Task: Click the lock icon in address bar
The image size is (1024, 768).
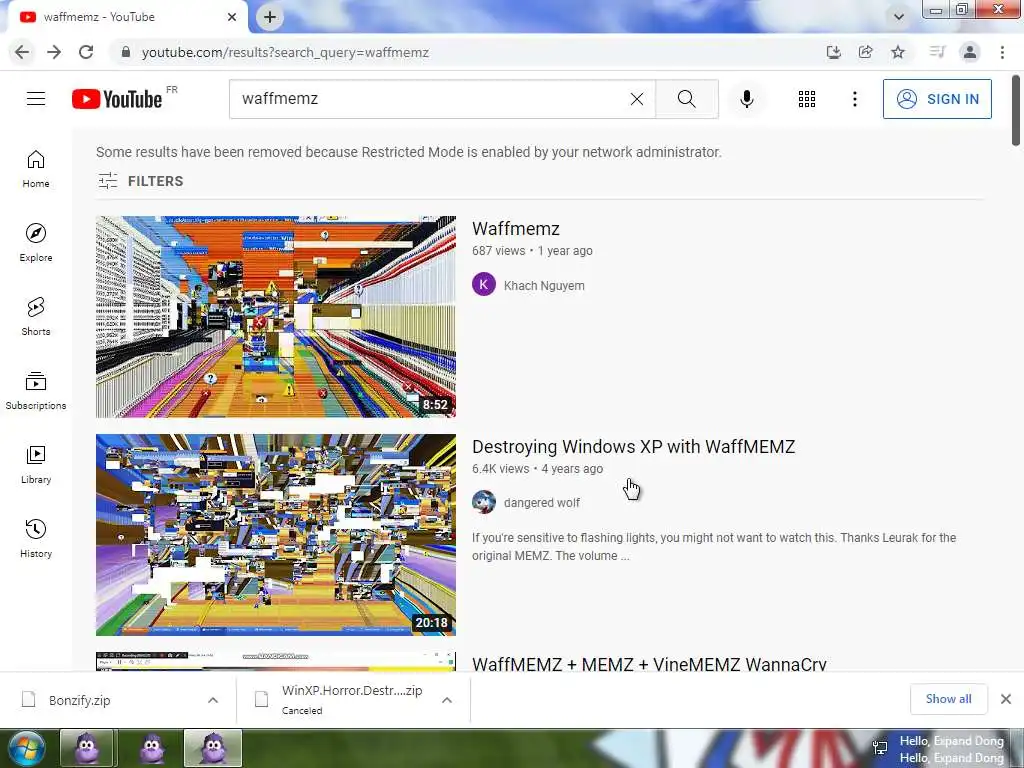Action: pyautogui.click(x=126, y=52)
